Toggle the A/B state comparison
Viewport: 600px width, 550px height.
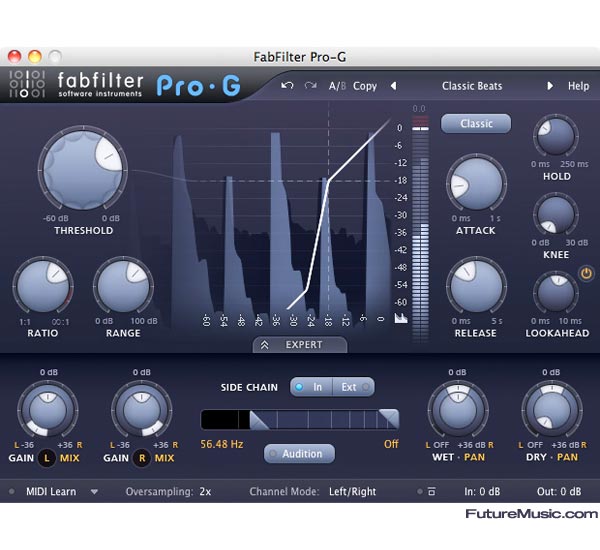(337, 86)
